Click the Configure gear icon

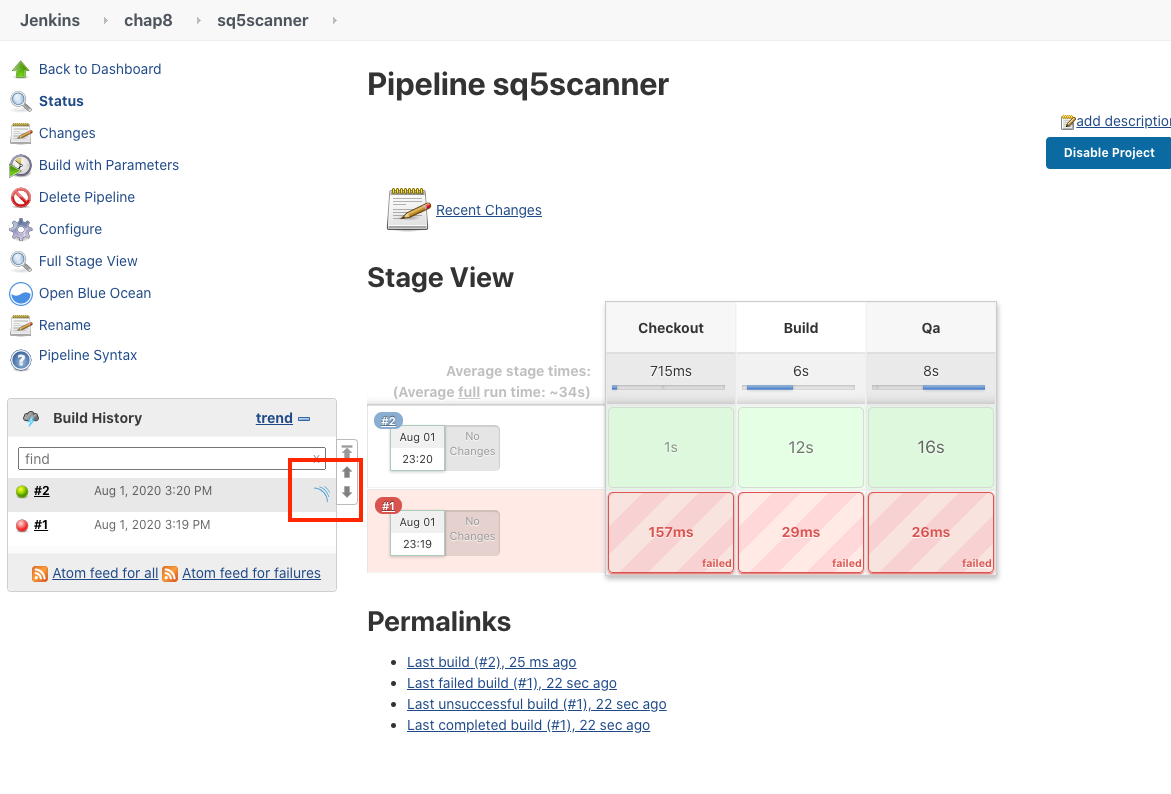[20, 230]
